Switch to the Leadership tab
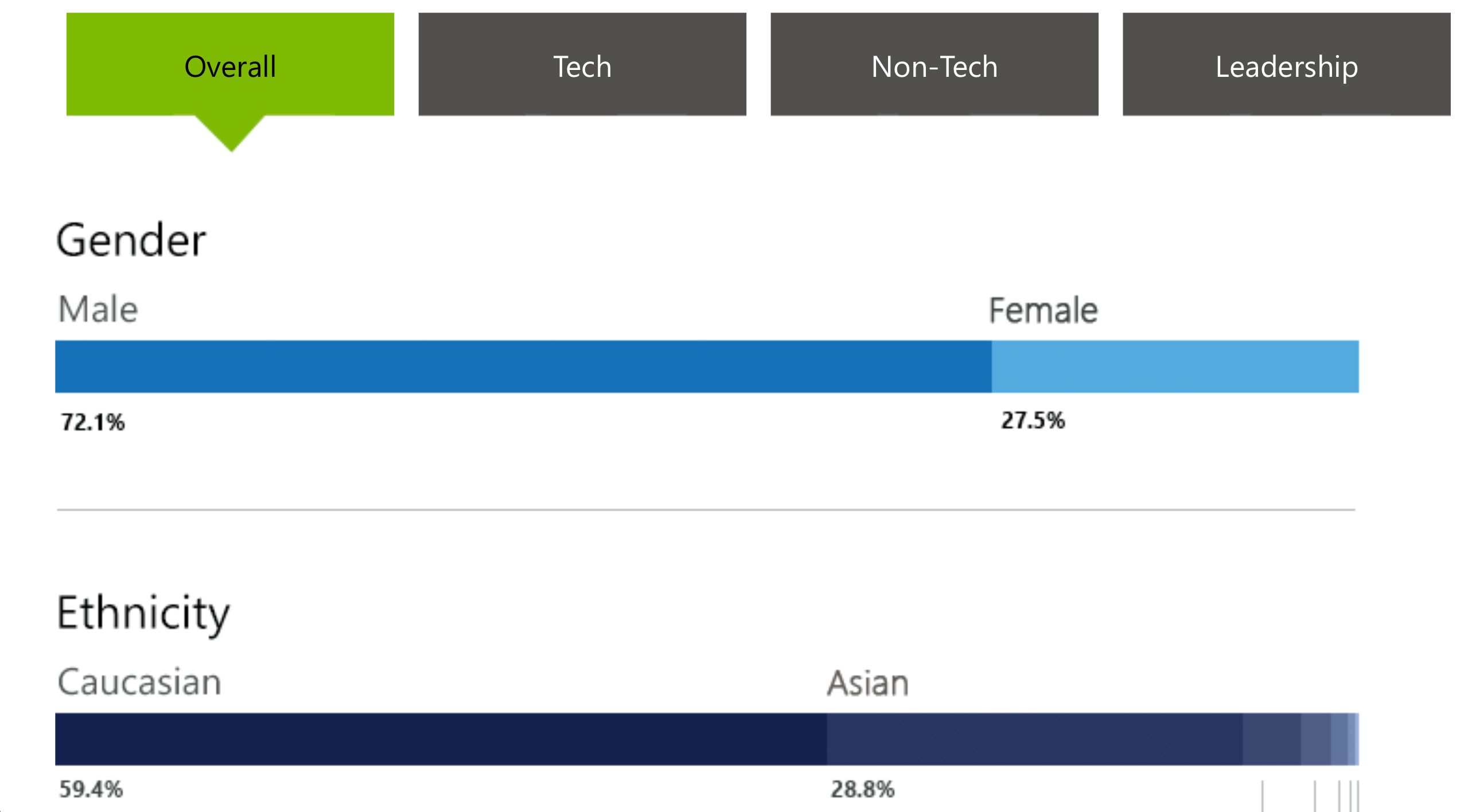This screenshot has width=1464, height=812. click(x=1286, y=65)
